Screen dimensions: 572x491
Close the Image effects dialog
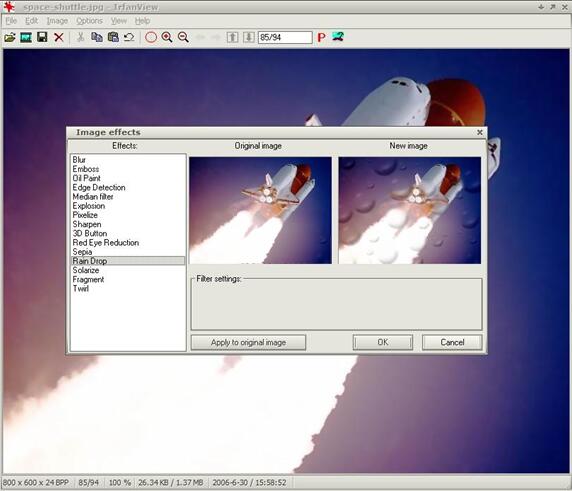point(480,132)
